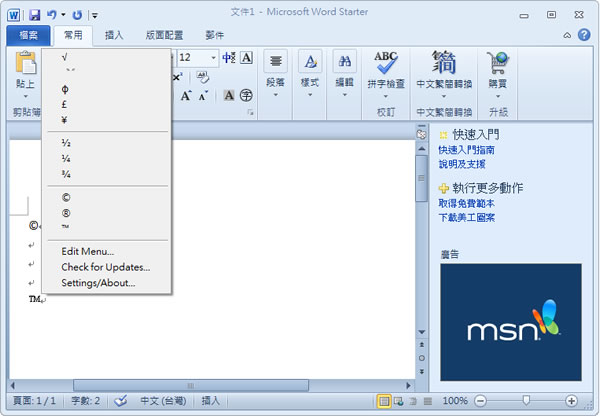Click the Grow Font icon
This screenshot has width=600, height=416.
187,96
